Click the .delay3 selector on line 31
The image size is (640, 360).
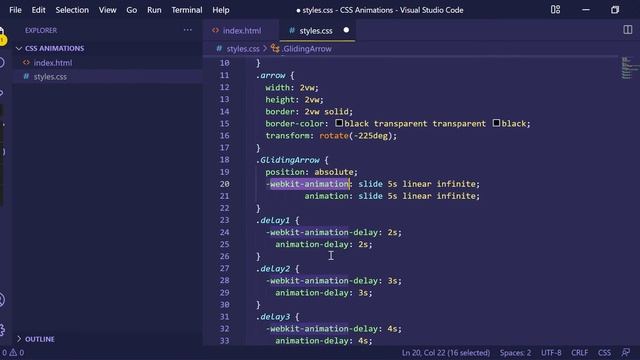pos(273,317)
